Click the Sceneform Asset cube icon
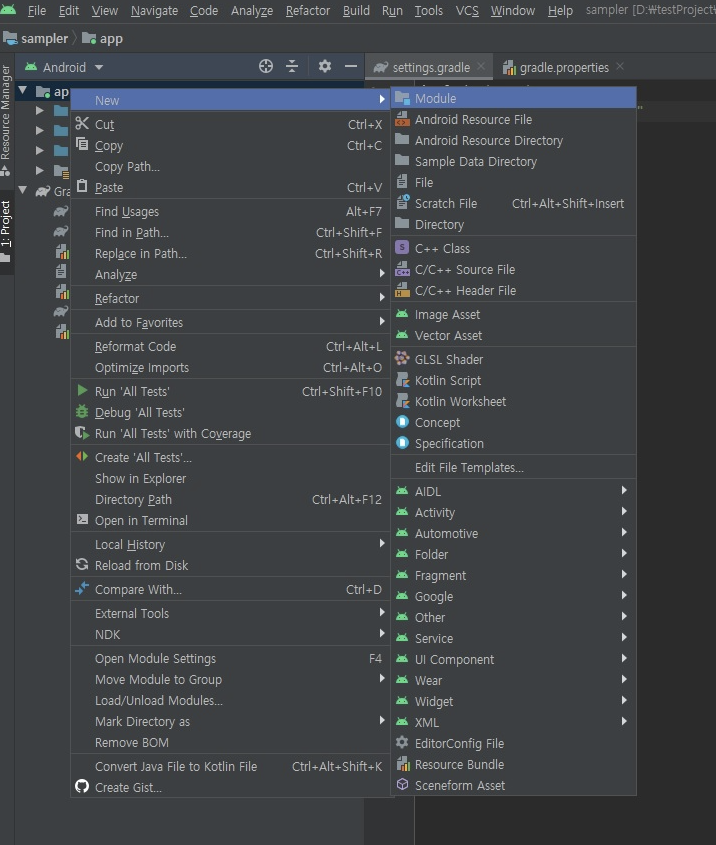 point(402,785)
